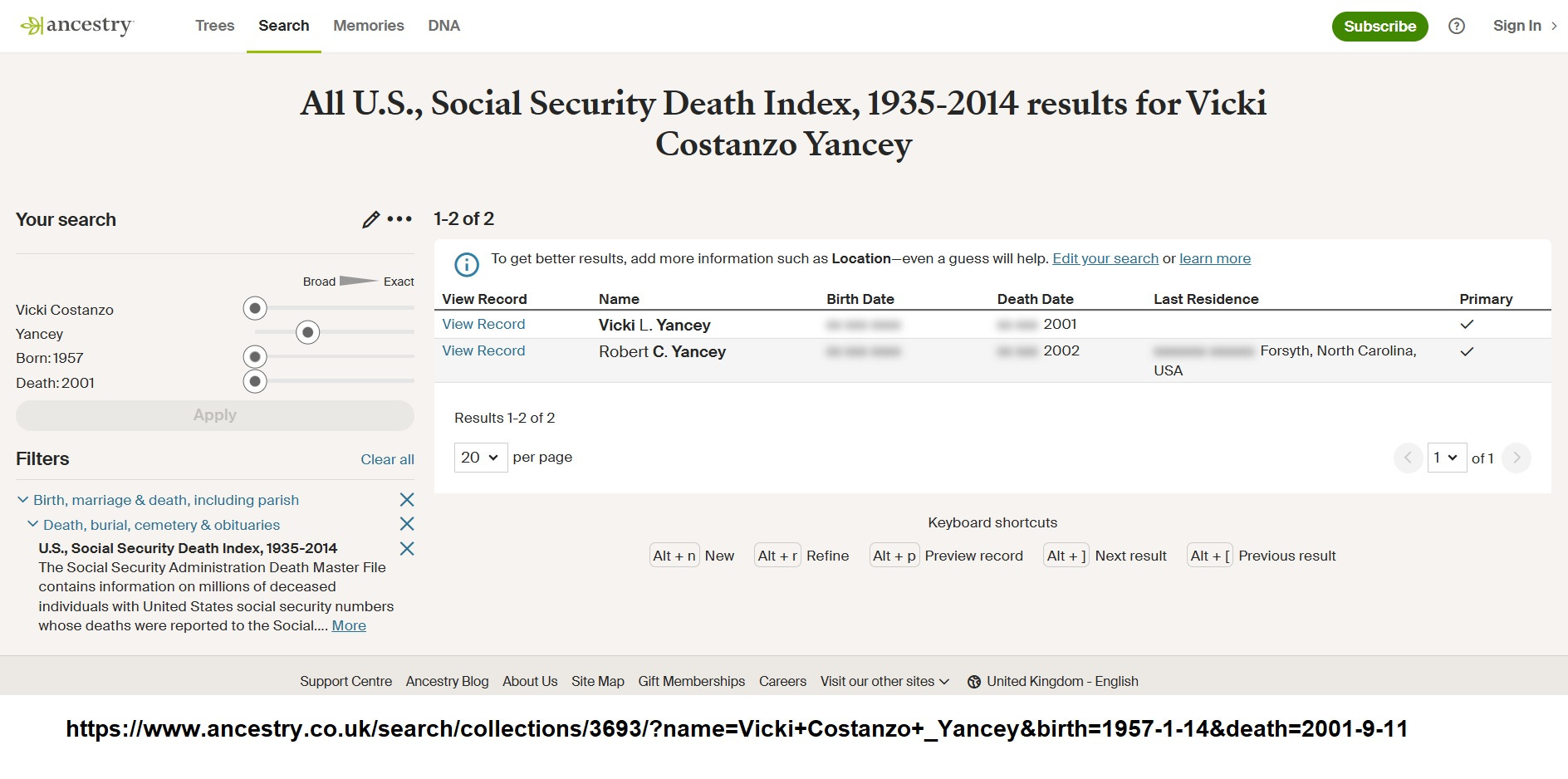This screenshot has width=1568, height=779.
Task: View Record for Vicki L. Yancey
Action: pos(483,324)
